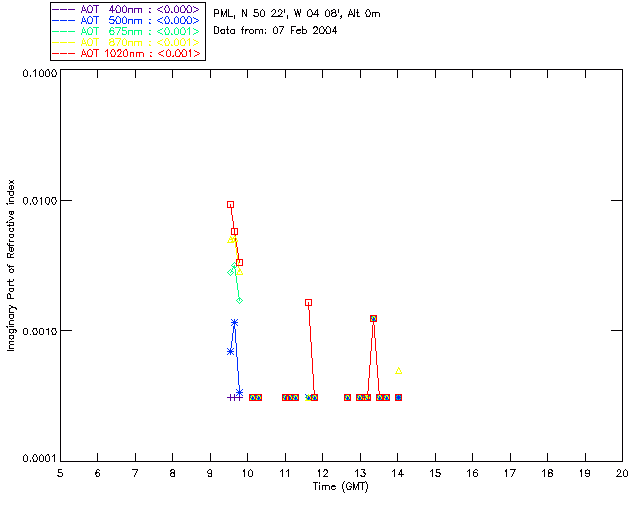Click the x-axis tick label 5
Viewport: 640px width, 512px height.
click(x=60, y=474)
